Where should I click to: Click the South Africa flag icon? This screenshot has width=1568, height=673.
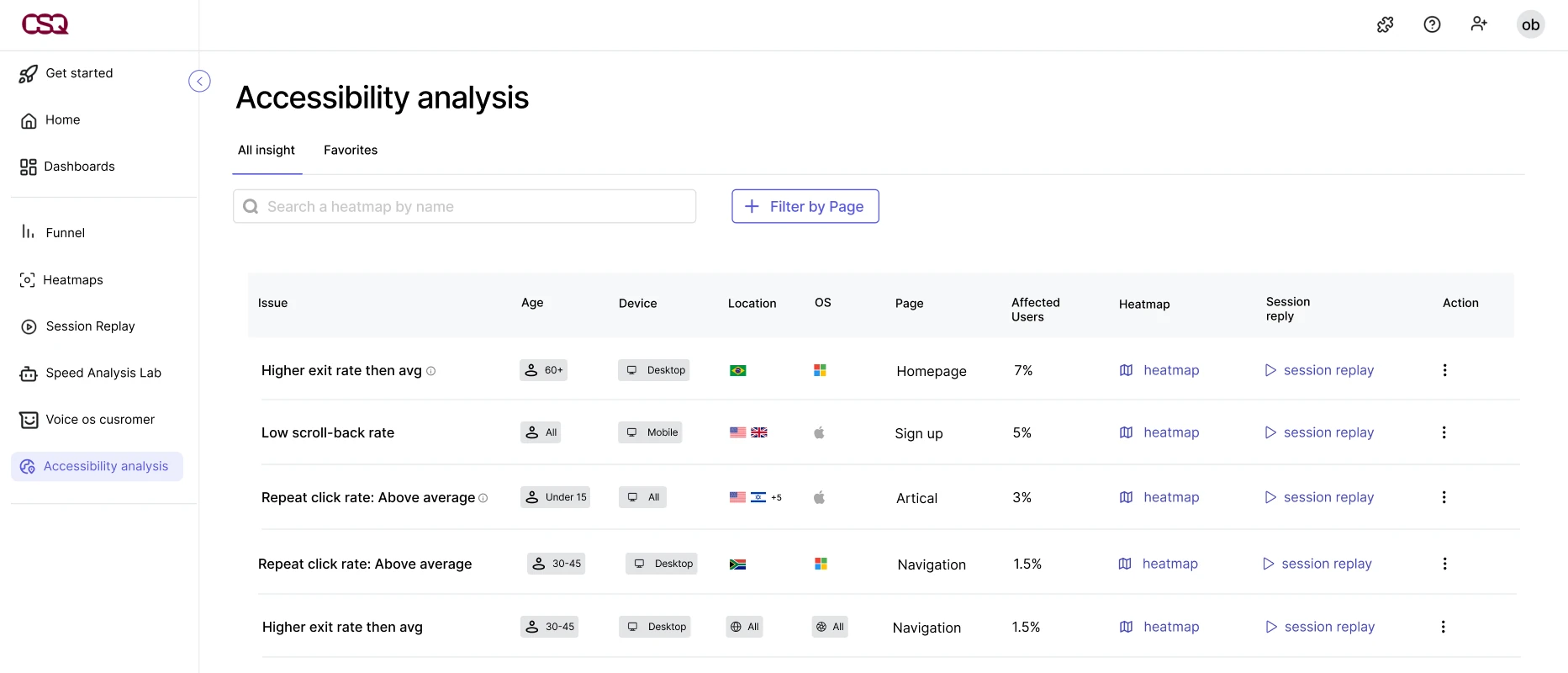(x=738, y=564)
